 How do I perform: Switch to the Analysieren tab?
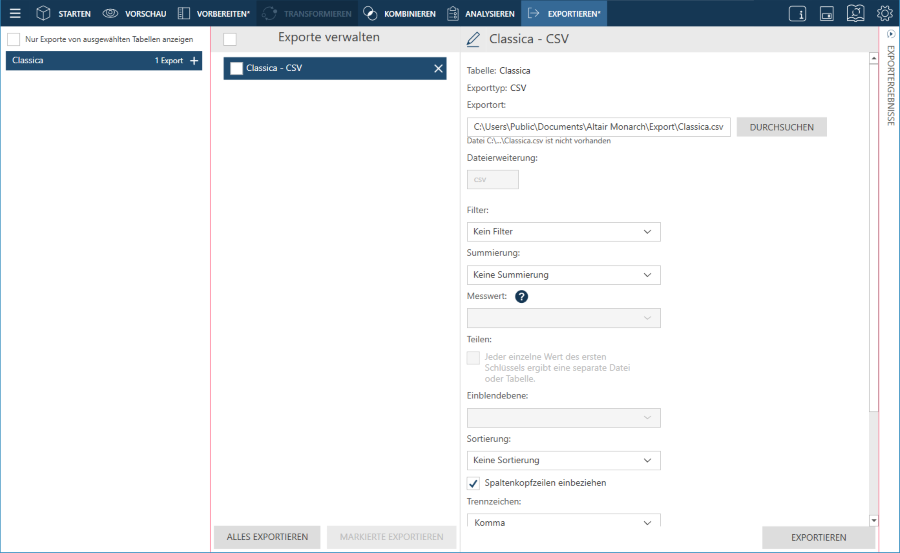click(481, 13)
